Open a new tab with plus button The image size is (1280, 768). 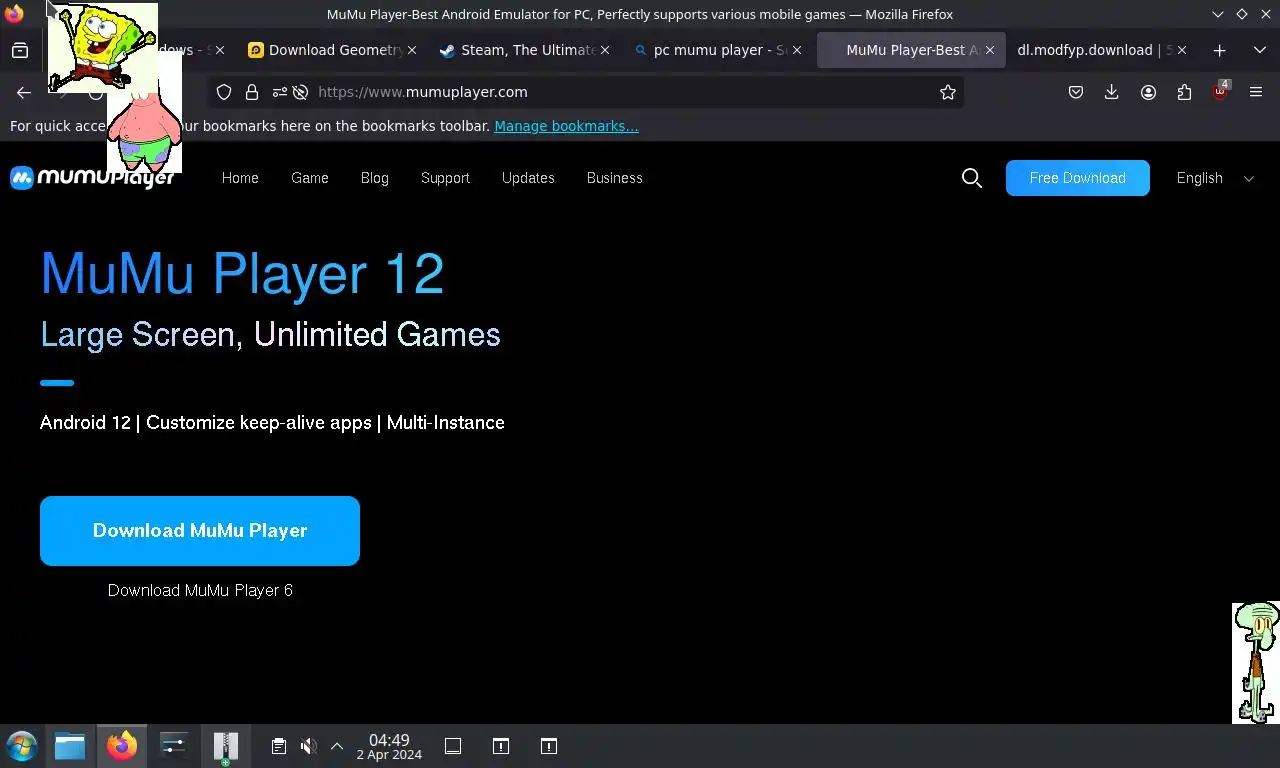(1219, 50)
